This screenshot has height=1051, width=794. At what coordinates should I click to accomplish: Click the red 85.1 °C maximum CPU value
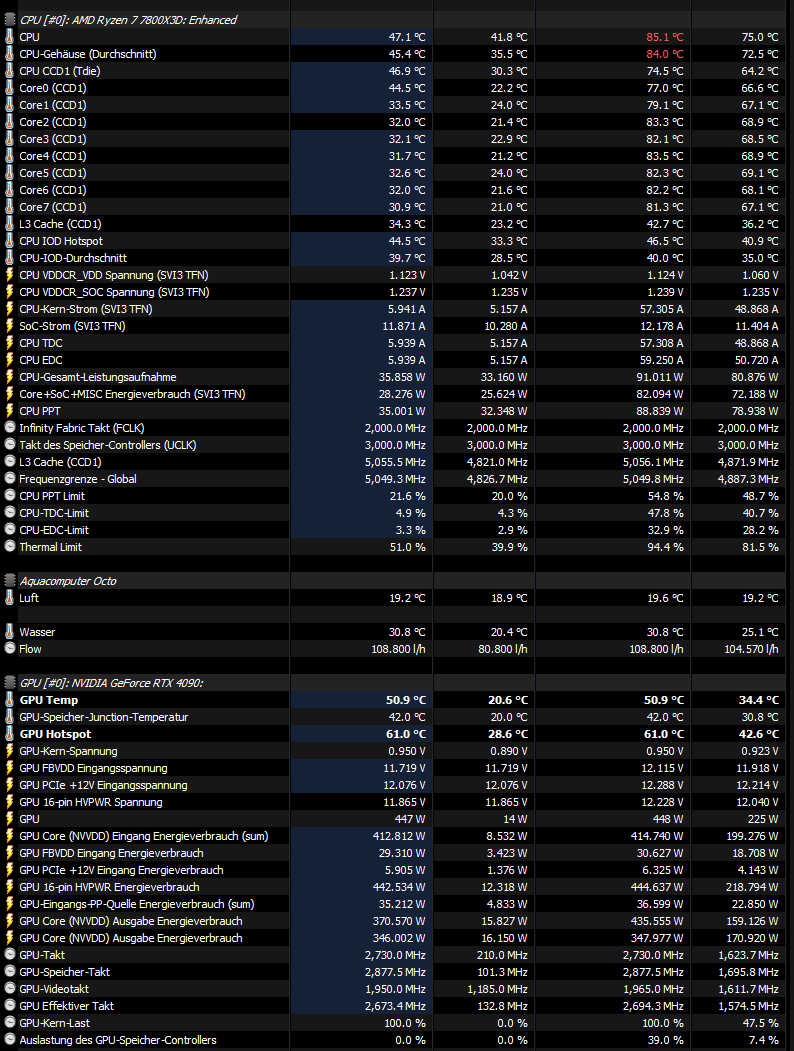pyautogui.click(x=665, y=37)
